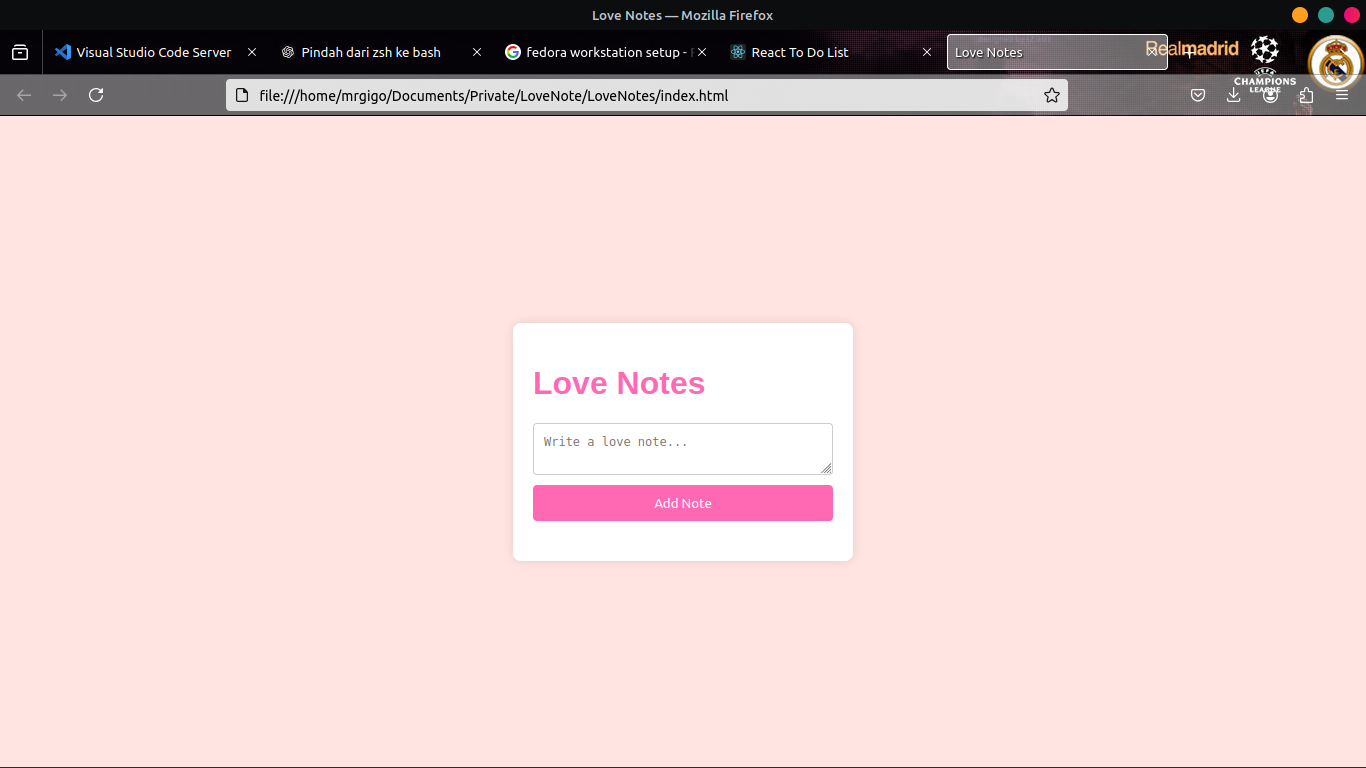The width and height of the screenshot is (1366, 768).
Task: Close the React To Do List tab
Action: coord(927,52)
